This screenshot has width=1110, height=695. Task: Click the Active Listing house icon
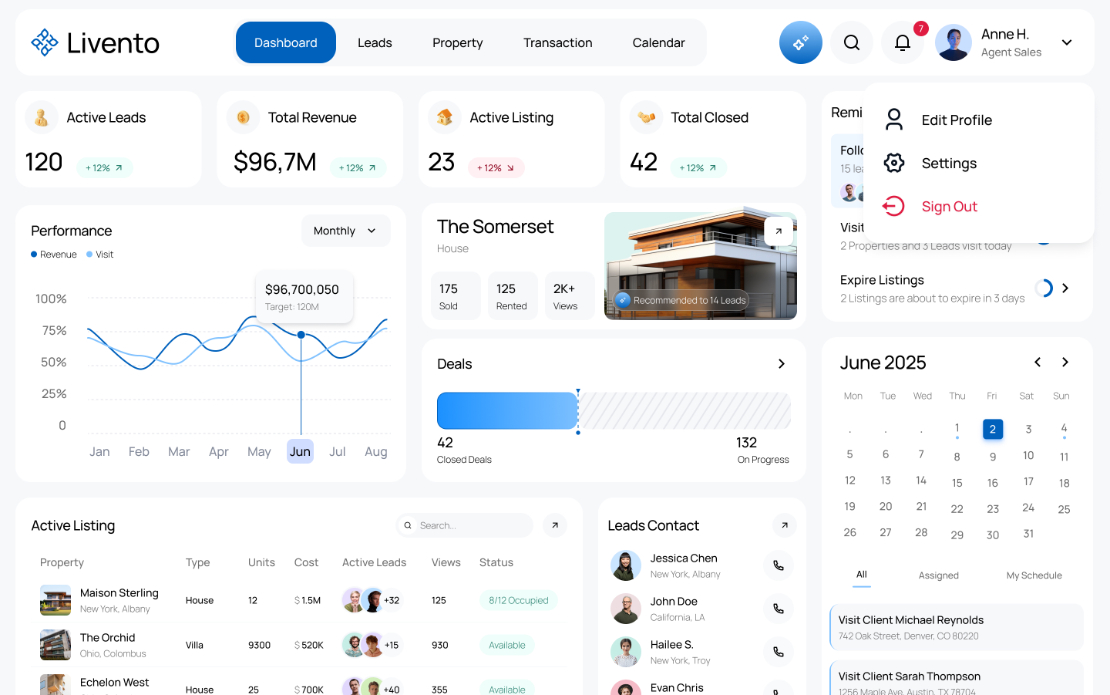pos(445,117)
